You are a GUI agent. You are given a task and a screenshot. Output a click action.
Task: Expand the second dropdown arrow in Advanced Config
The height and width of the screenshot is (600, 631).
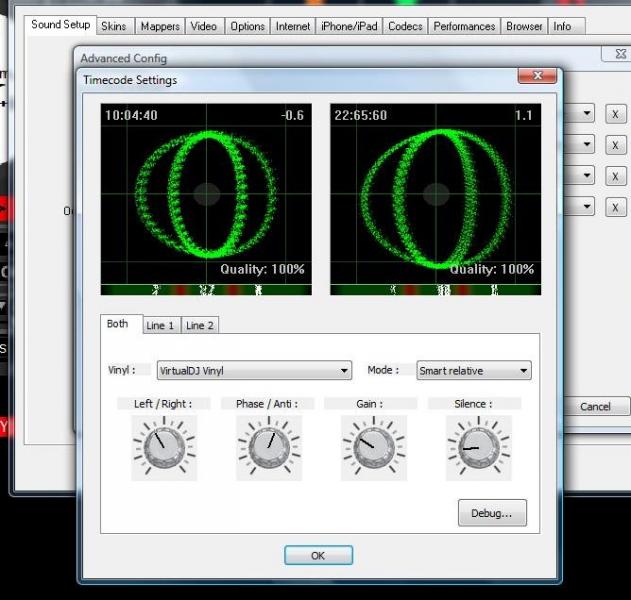pos(587,144)
